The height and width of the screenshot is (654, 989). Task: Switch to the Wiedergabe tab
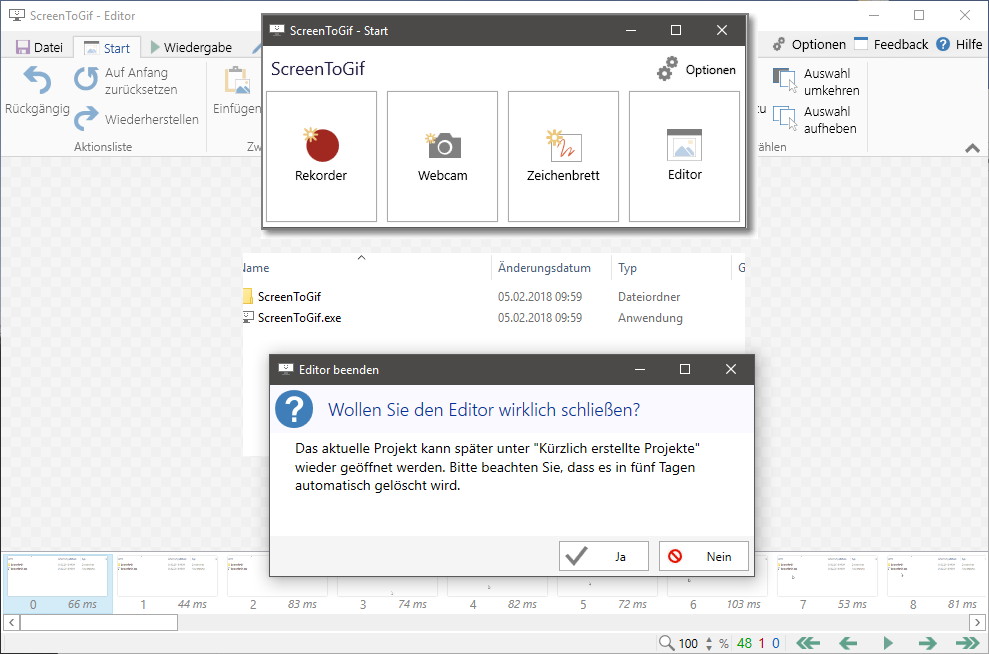pyautogui.click(x=190, y=47)
